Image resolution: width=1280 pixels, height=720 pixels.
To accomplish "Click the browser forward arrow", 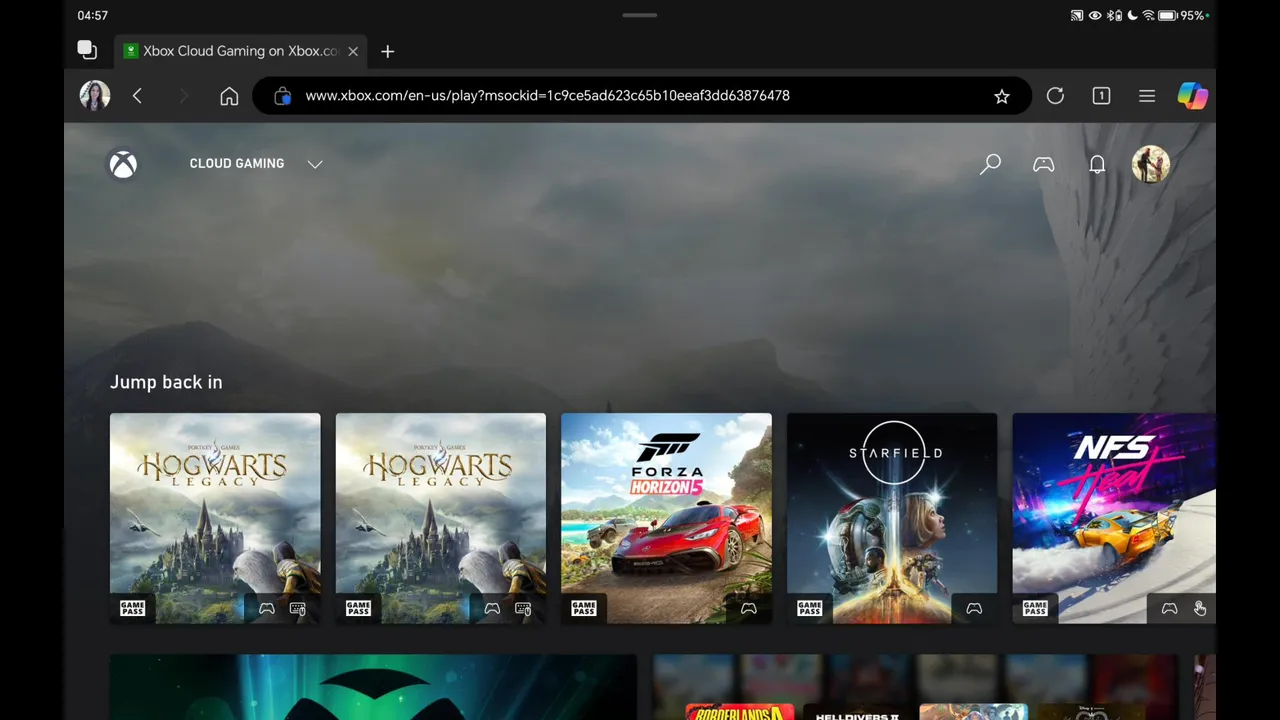I will (183, 96).
